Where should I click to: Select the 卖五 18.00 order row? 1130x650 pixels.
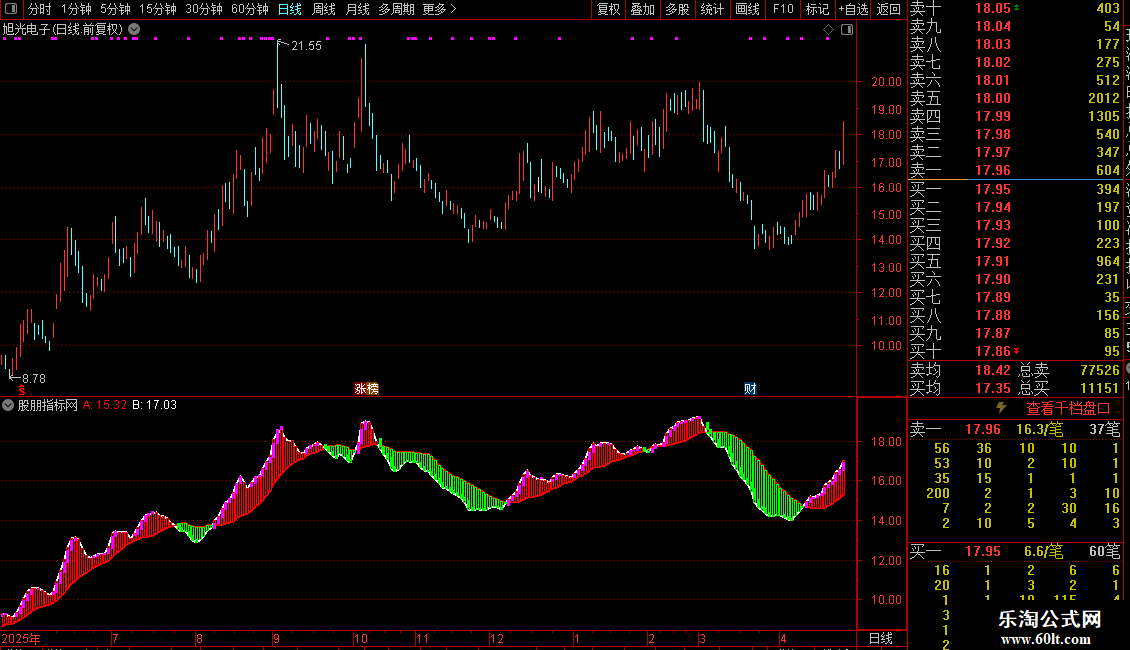1015,98
